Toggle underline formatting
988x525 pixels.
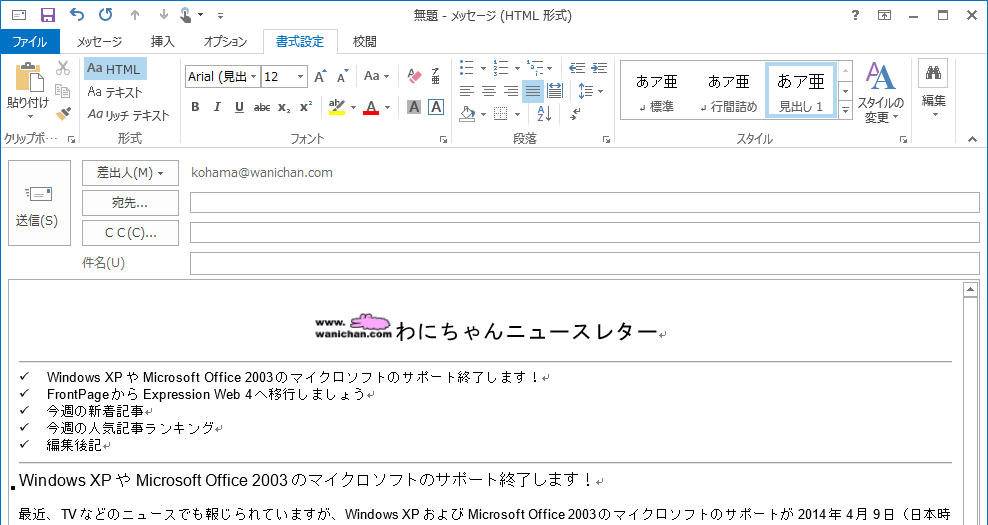(x=239, y=107)
